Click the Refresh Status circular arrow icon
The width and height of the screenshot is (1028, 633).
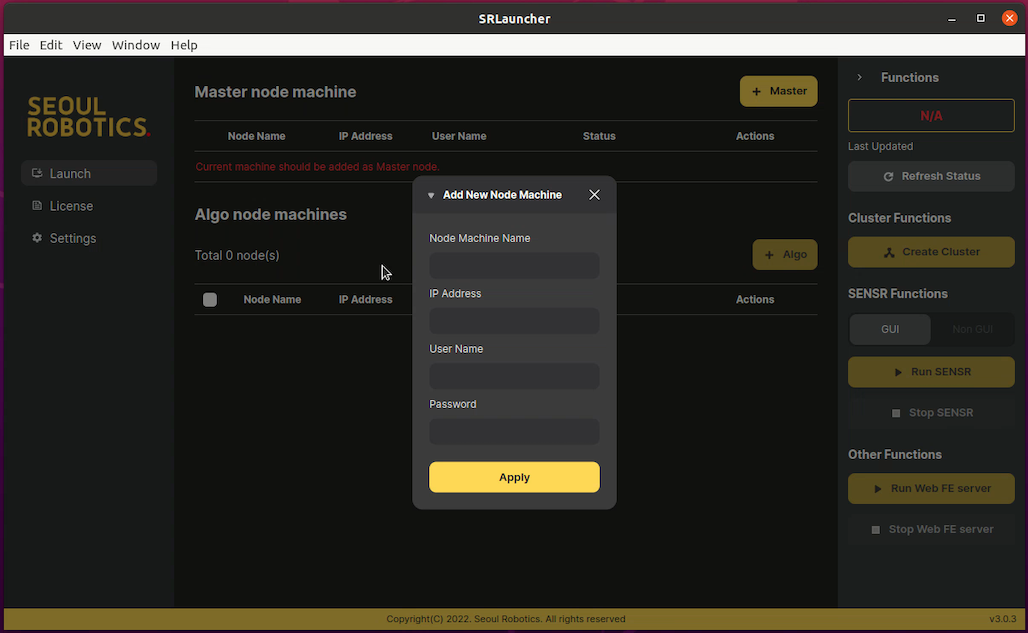(888, 176)
